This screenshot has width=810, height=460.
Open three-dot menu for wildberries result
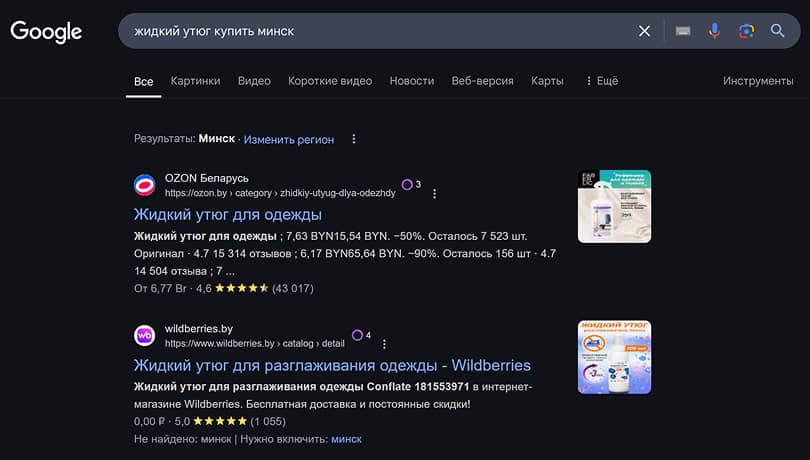click(384, 344)
